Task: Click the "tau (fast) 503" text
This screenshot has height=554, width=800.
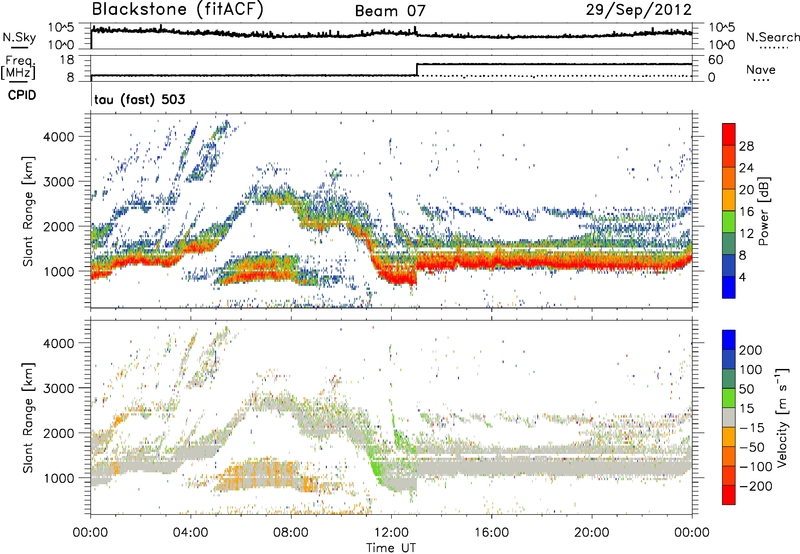Action: [140, 99]
